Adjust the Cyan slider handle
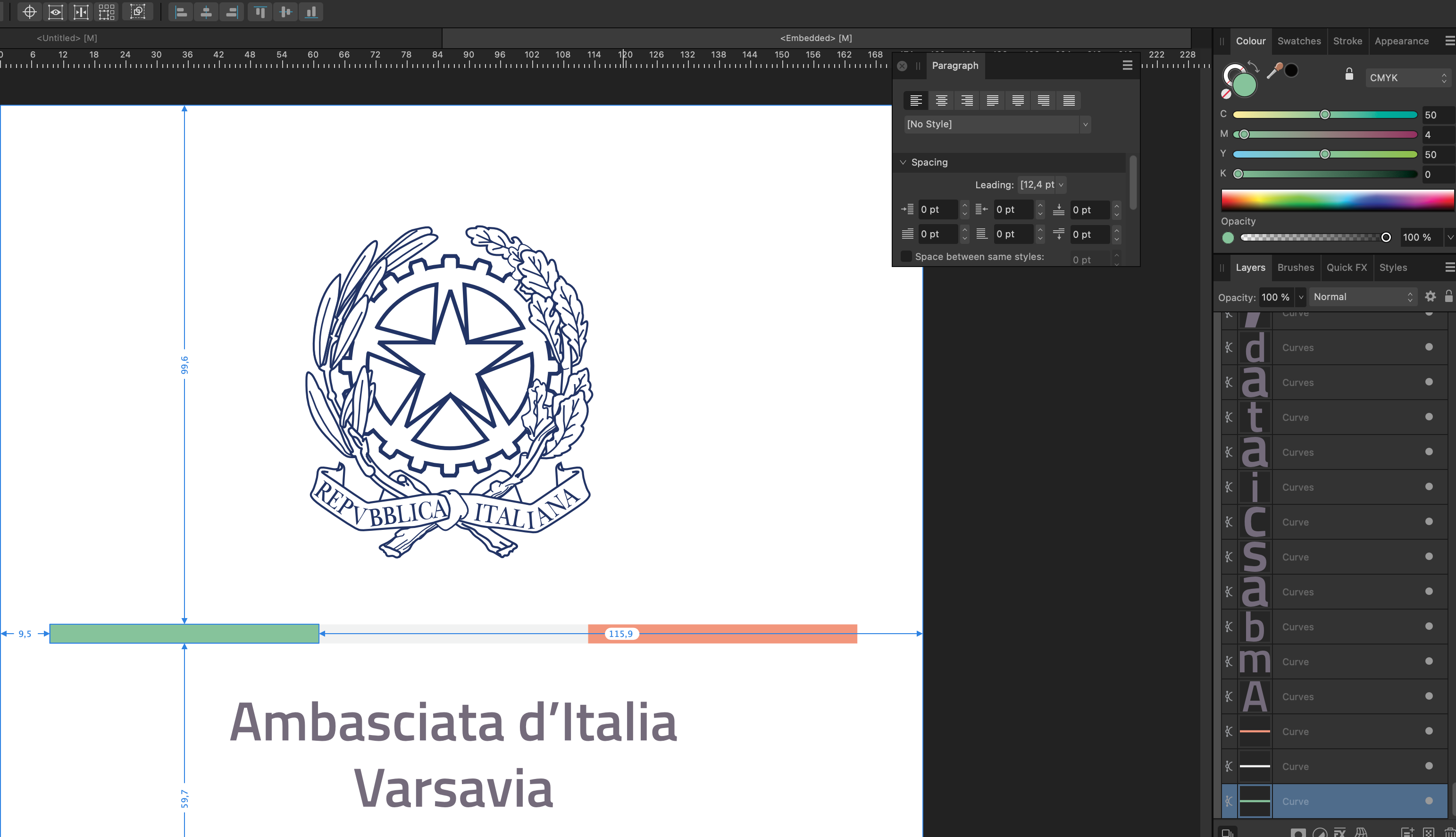1456x837 pixels. pyautogui.click(x=1325, y=114)
